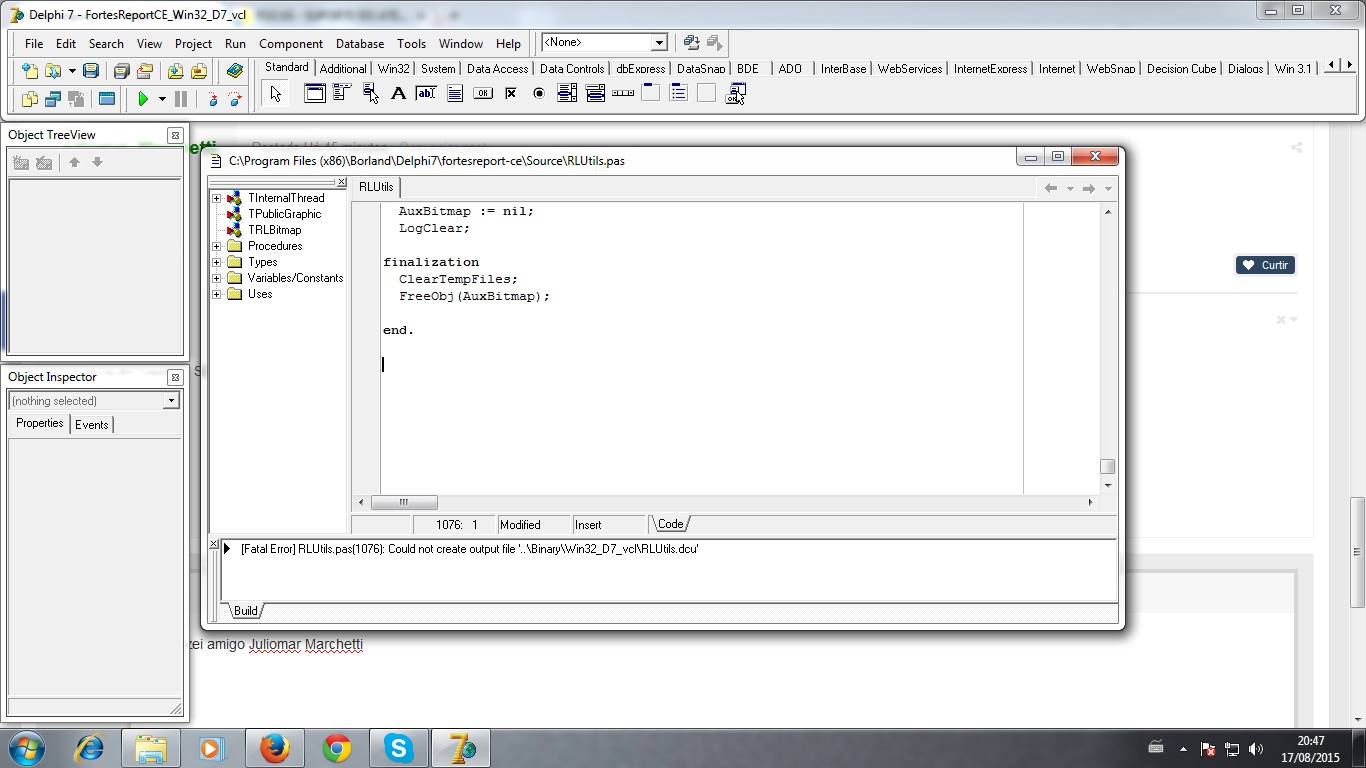The height and width of the screenshot is (768, 1366).
Task: Close the Object TreeView panel
Action: [175, 135]
